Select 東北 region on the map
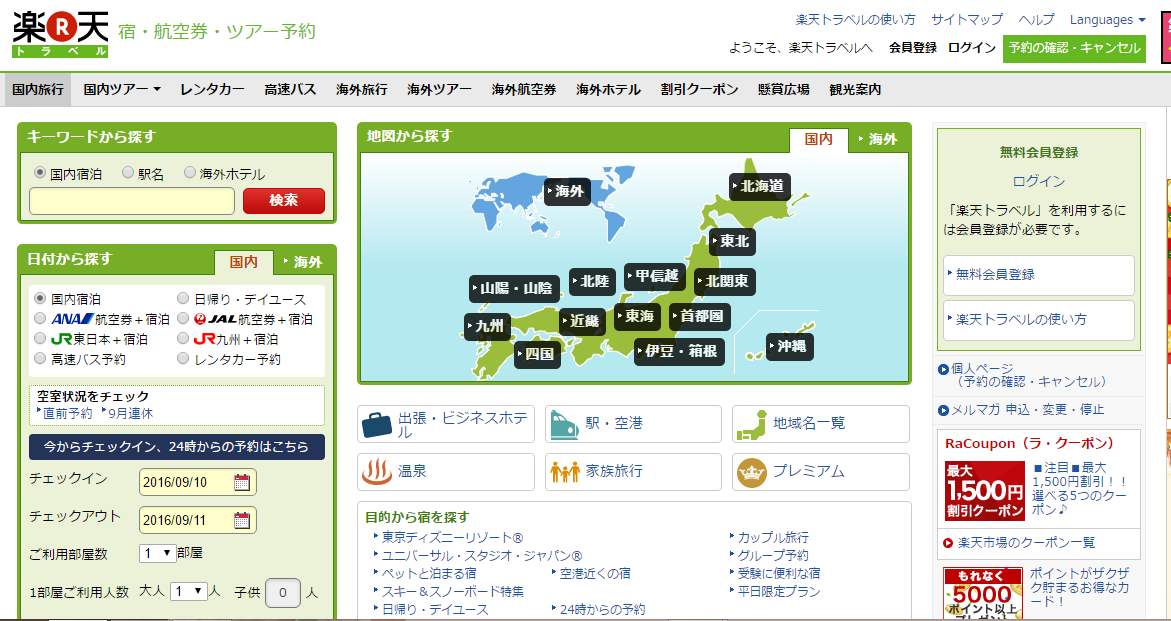Viewport: 1171px width, 621px height. pos(731,242)
